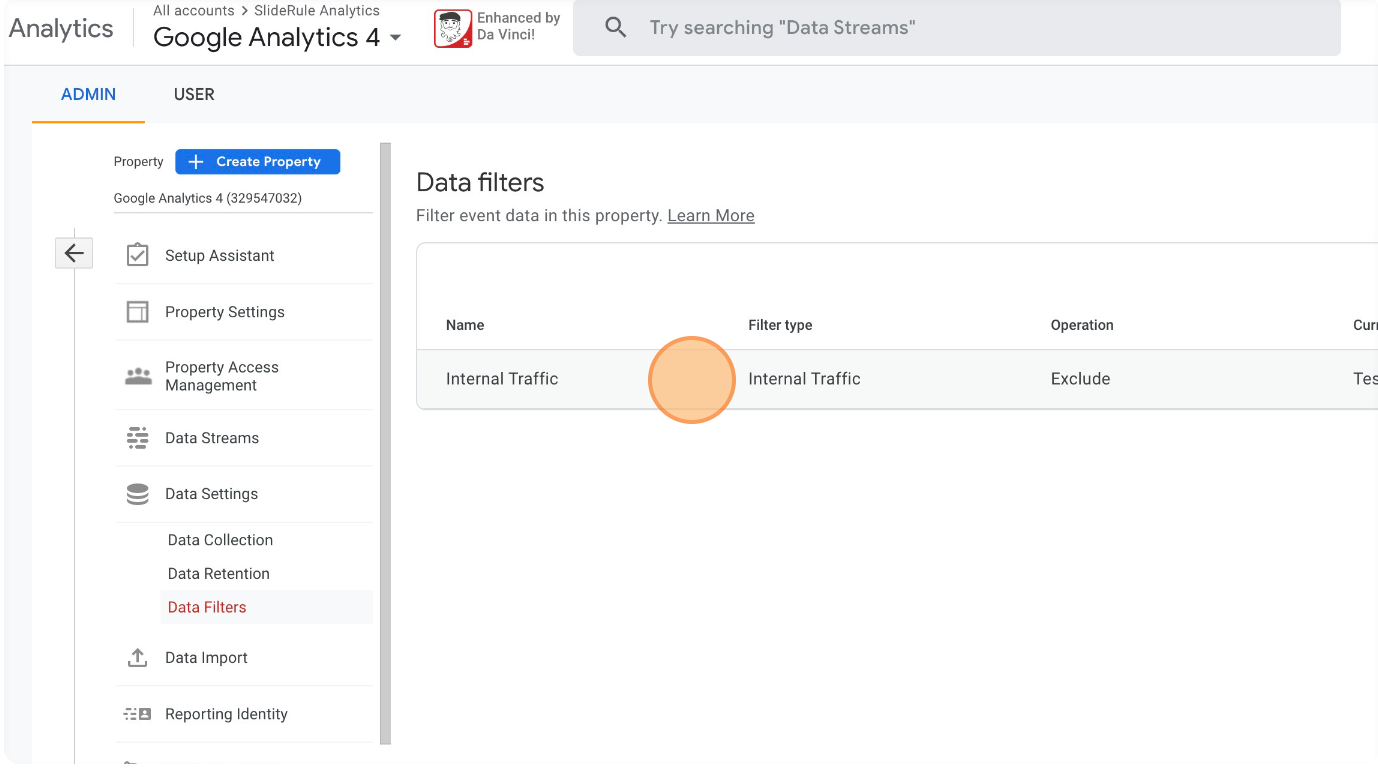The height and width of the screenshot is (772, 1378).
Task: Click the Data Settings database icon
Action: pyautogui.click(x=137, y=494)
